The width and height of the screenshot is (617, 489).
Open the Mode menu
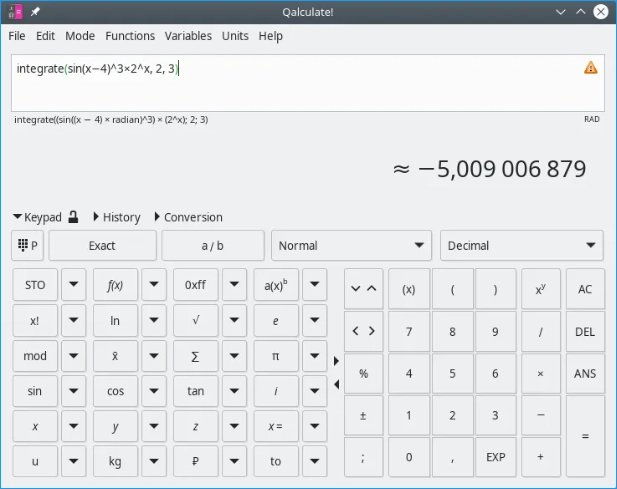[x=80, y=36]
